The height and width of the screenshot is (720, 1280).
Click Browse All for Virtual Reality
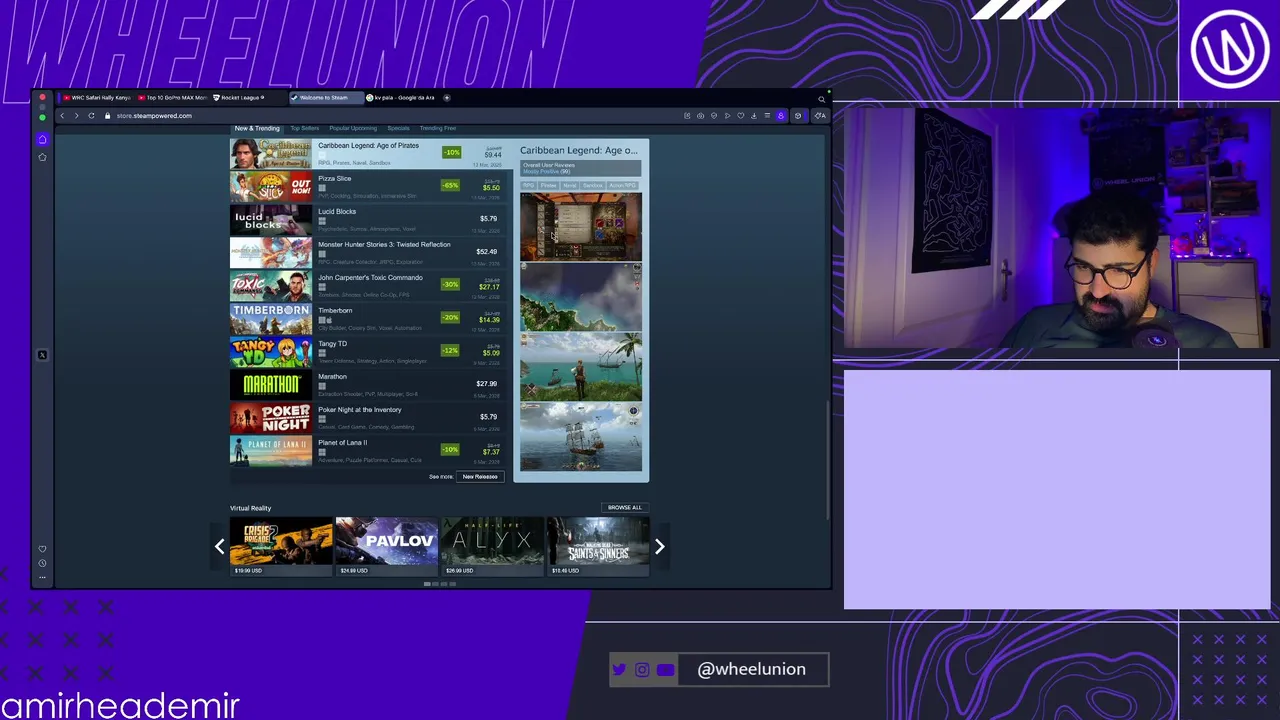(625, 507)
